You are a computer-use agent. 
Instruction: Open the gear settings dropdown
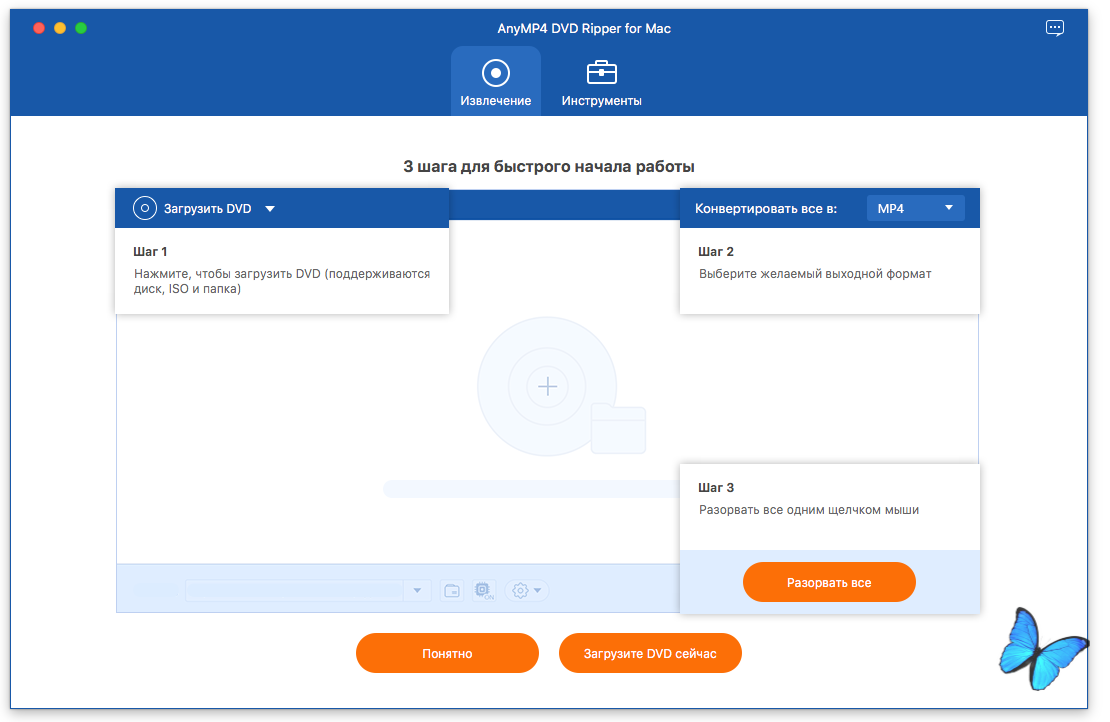pos(526,591)
